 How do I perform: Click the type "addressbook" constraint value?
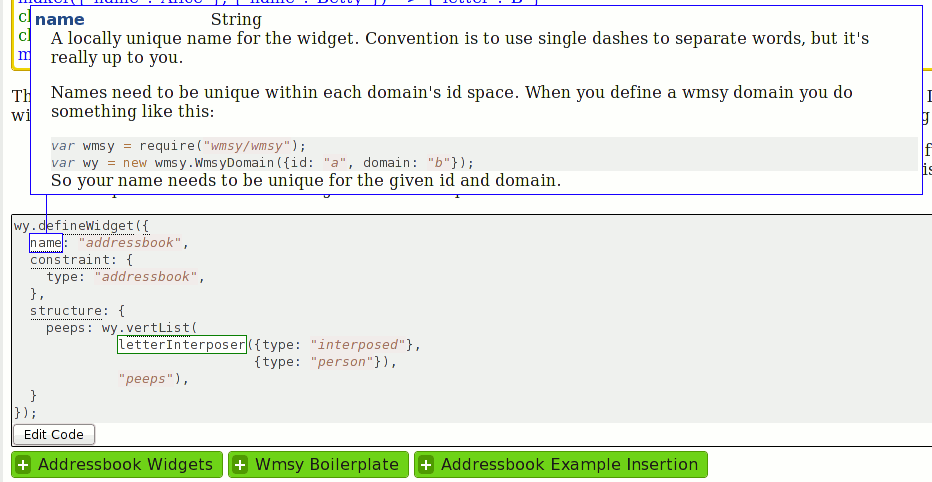pos(146,277)
